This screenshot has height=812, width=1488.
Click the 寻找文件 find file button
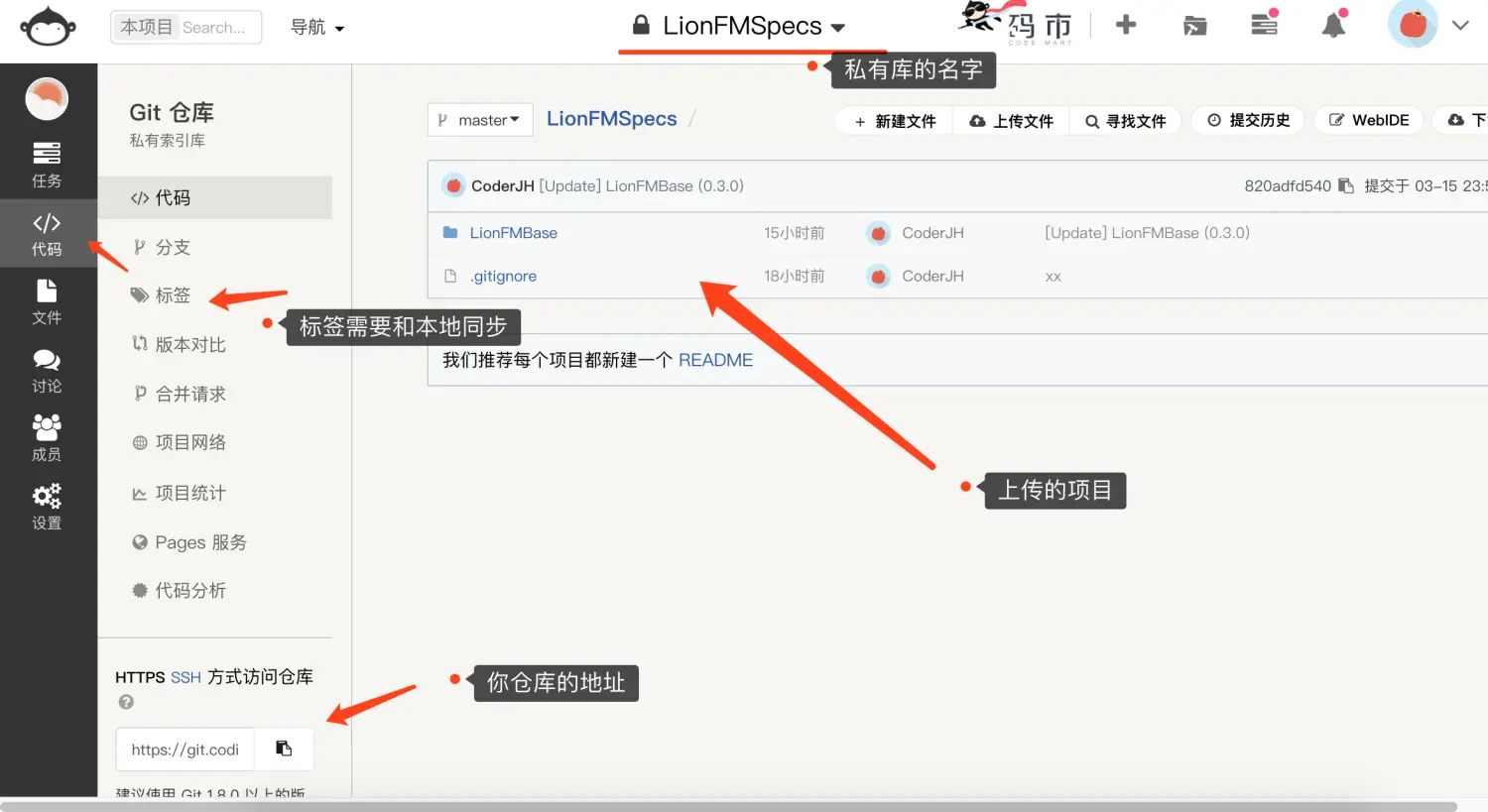coord(1125,121)
